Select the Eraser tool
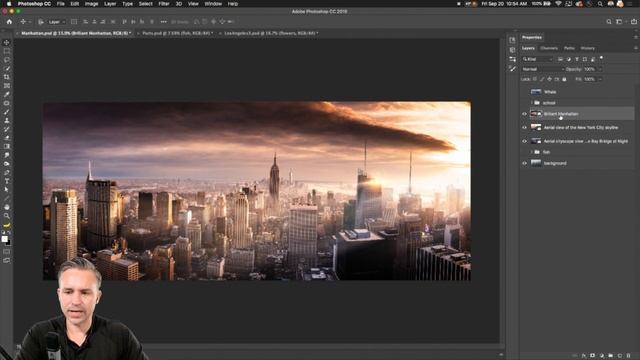This screenshot has height=360, width=640. [7, 138]
